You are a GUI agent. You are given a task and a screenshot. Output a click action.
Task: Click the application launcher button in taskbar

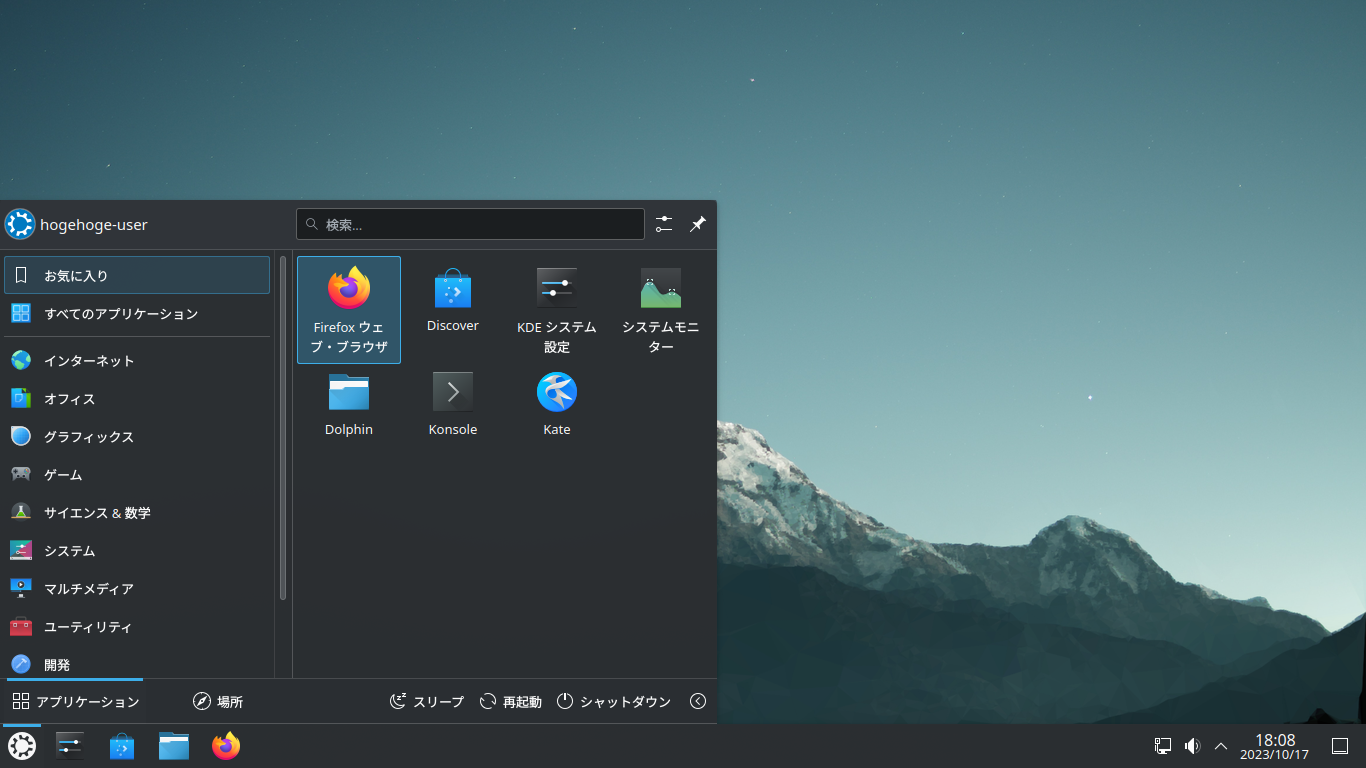pos(22,746)
